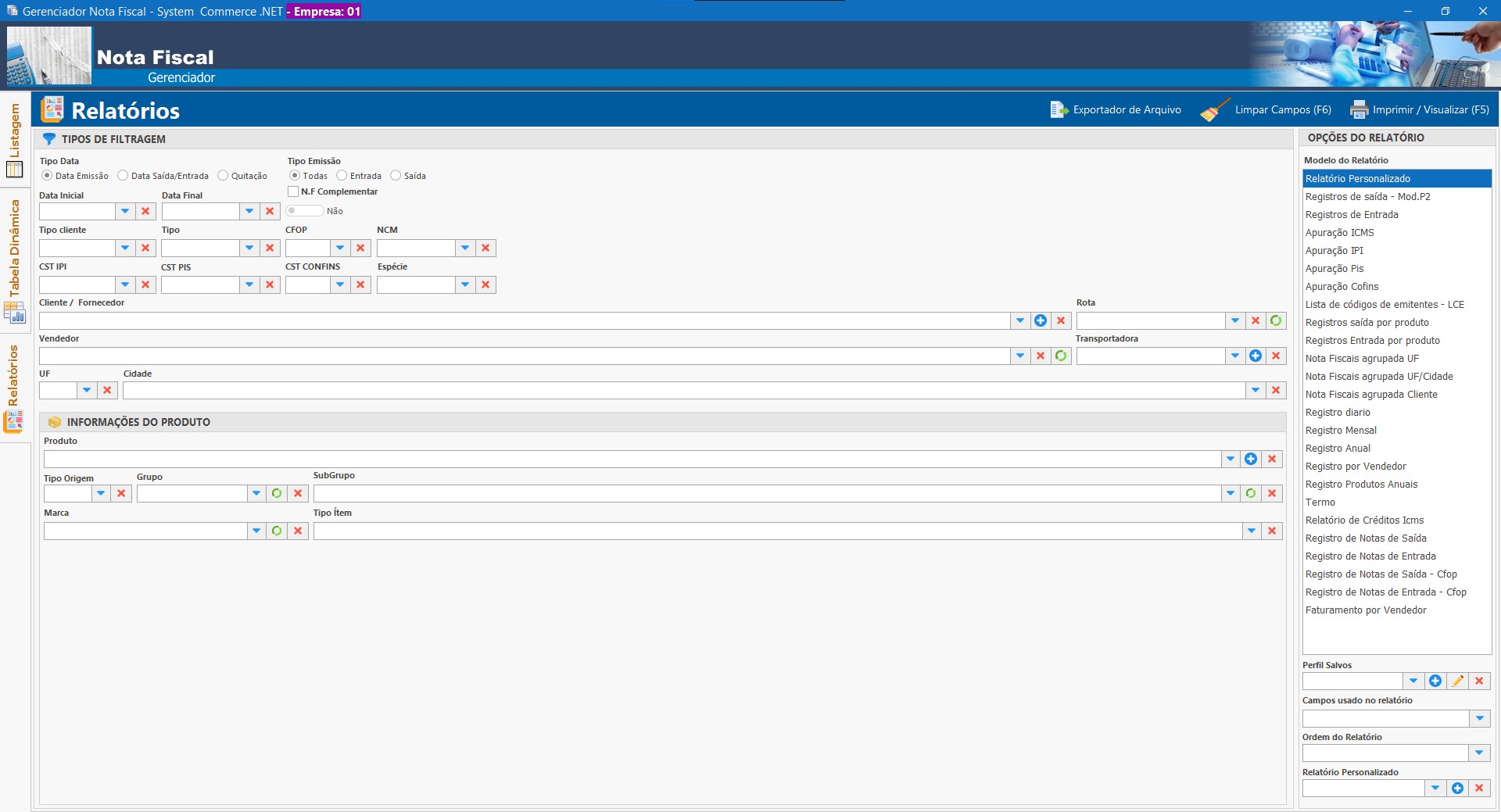This screenshot has height=812, width=1501.
Task: Click the Exportador de Arquivo icon
Action: 1059,110
